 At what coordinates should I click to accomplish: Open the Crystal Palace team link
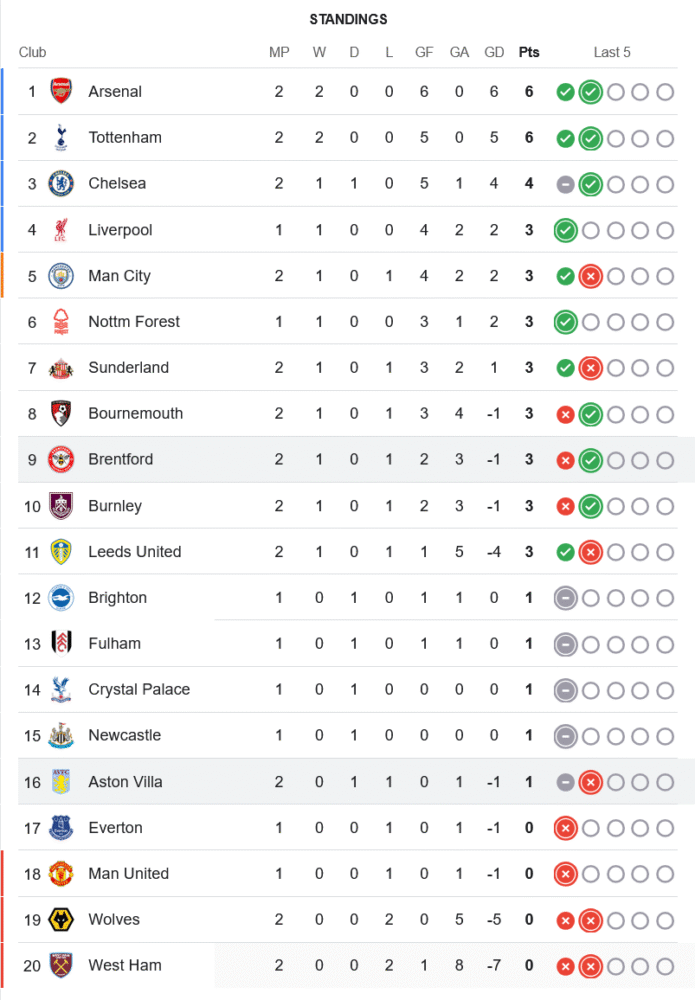tap(139, 689)
